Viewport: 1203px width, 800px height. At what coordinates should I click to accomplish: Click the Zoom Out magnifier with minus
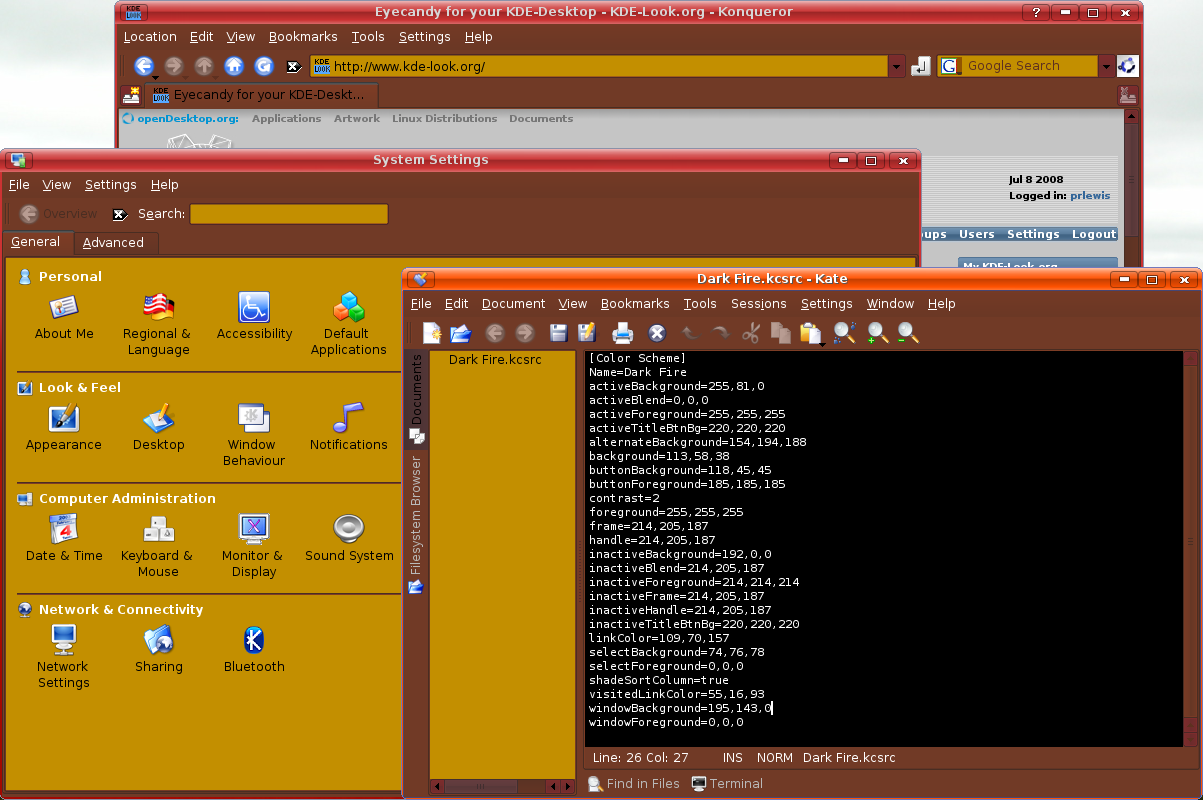pyautogui.click(x=907, y=333)
